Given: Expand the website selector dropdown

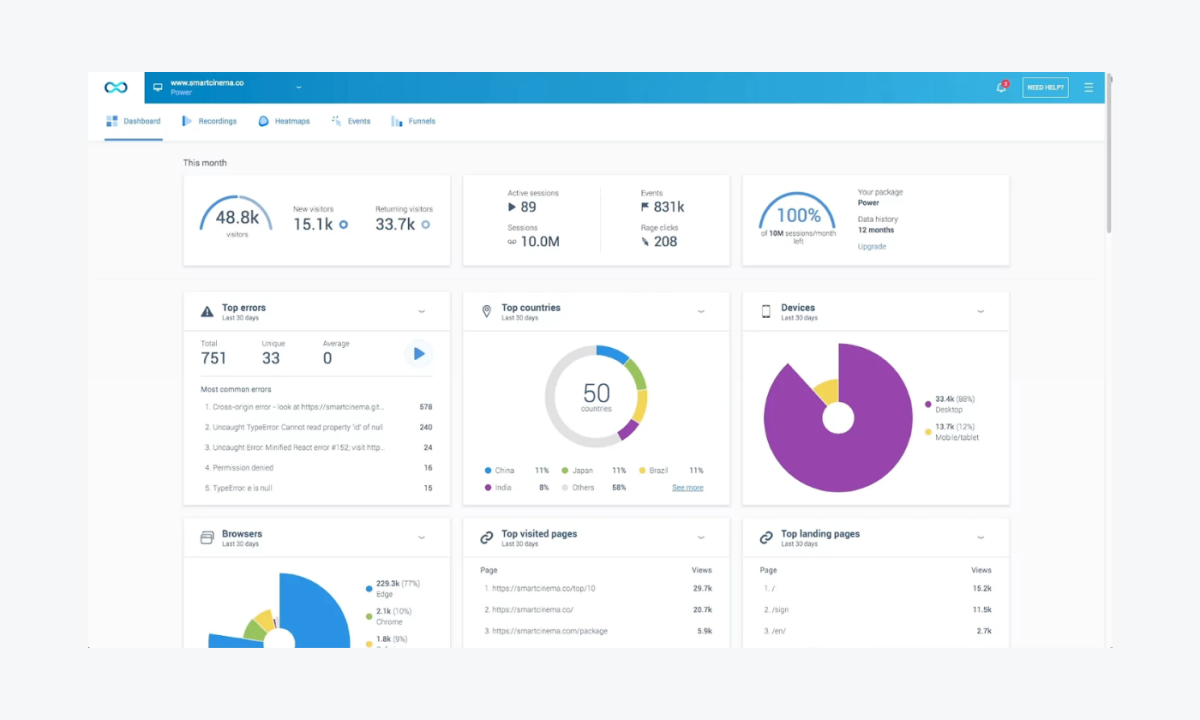Looking at the screenshot, I should (297, 87).
